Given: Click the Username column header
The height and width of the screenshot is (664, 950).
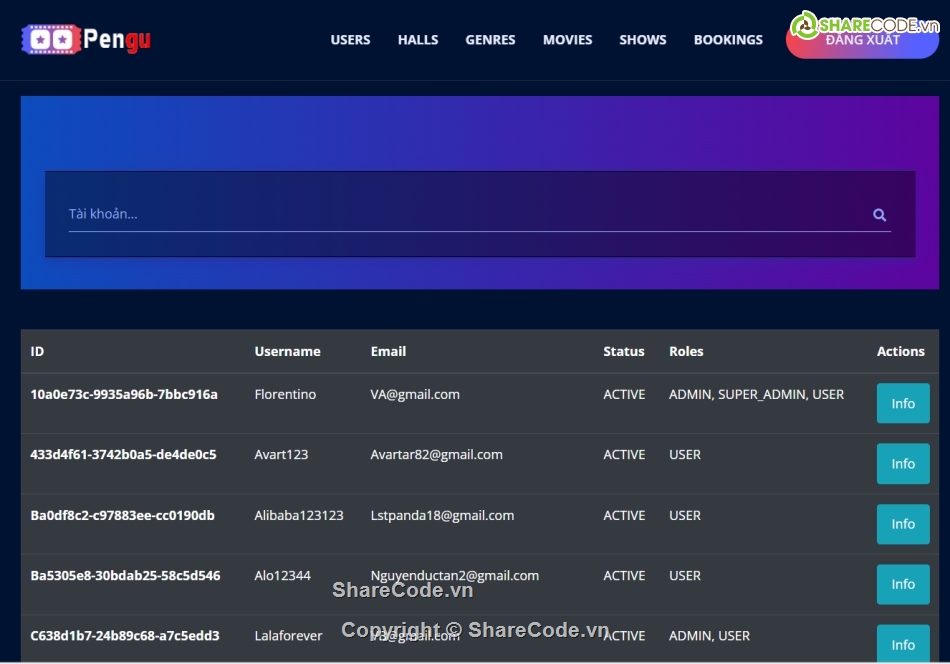Looking at the screenshot, I should tap(287, 351).
